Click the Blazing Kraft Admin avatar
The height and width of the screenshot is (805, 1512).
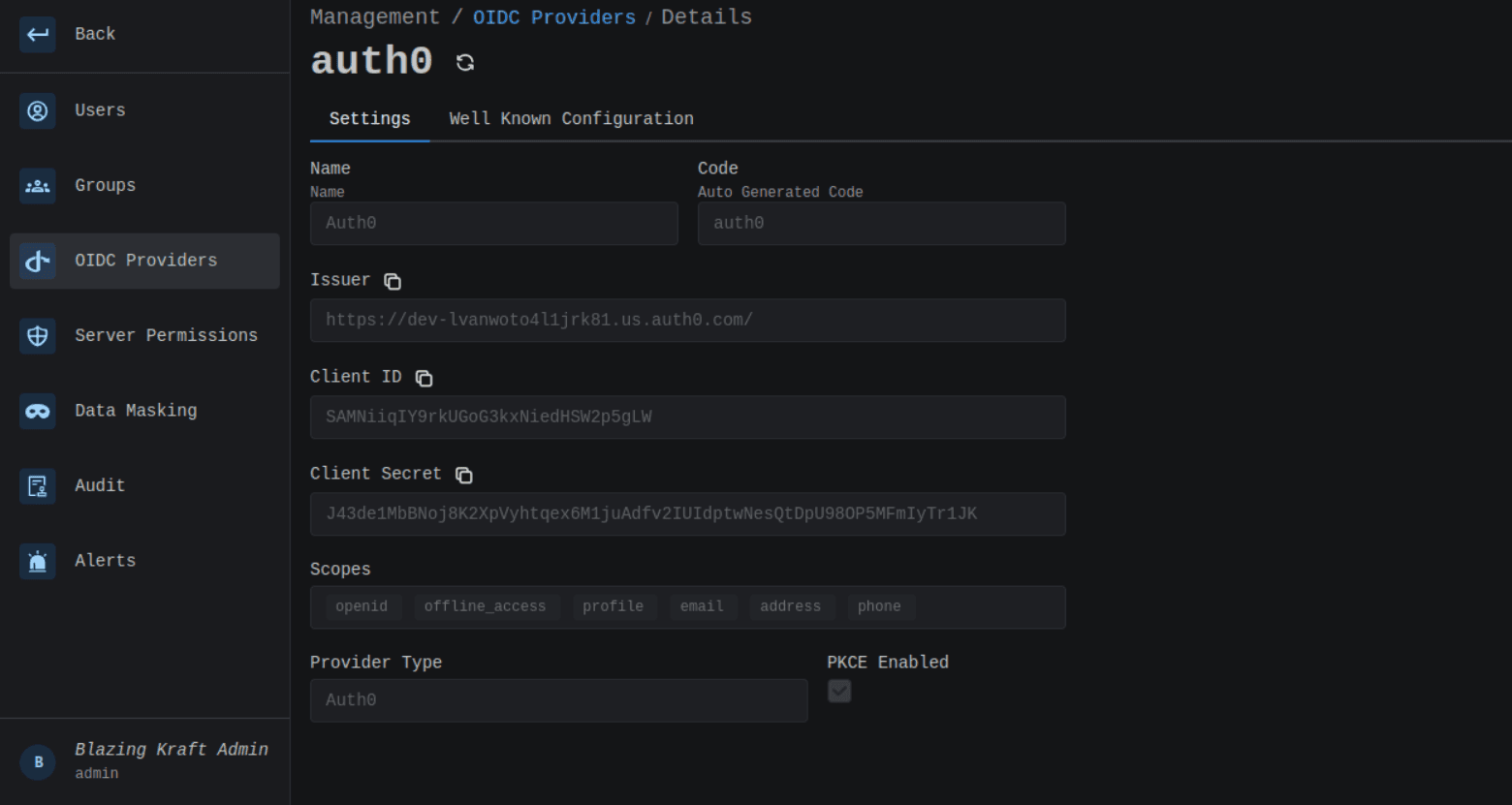tap(39, 762)
